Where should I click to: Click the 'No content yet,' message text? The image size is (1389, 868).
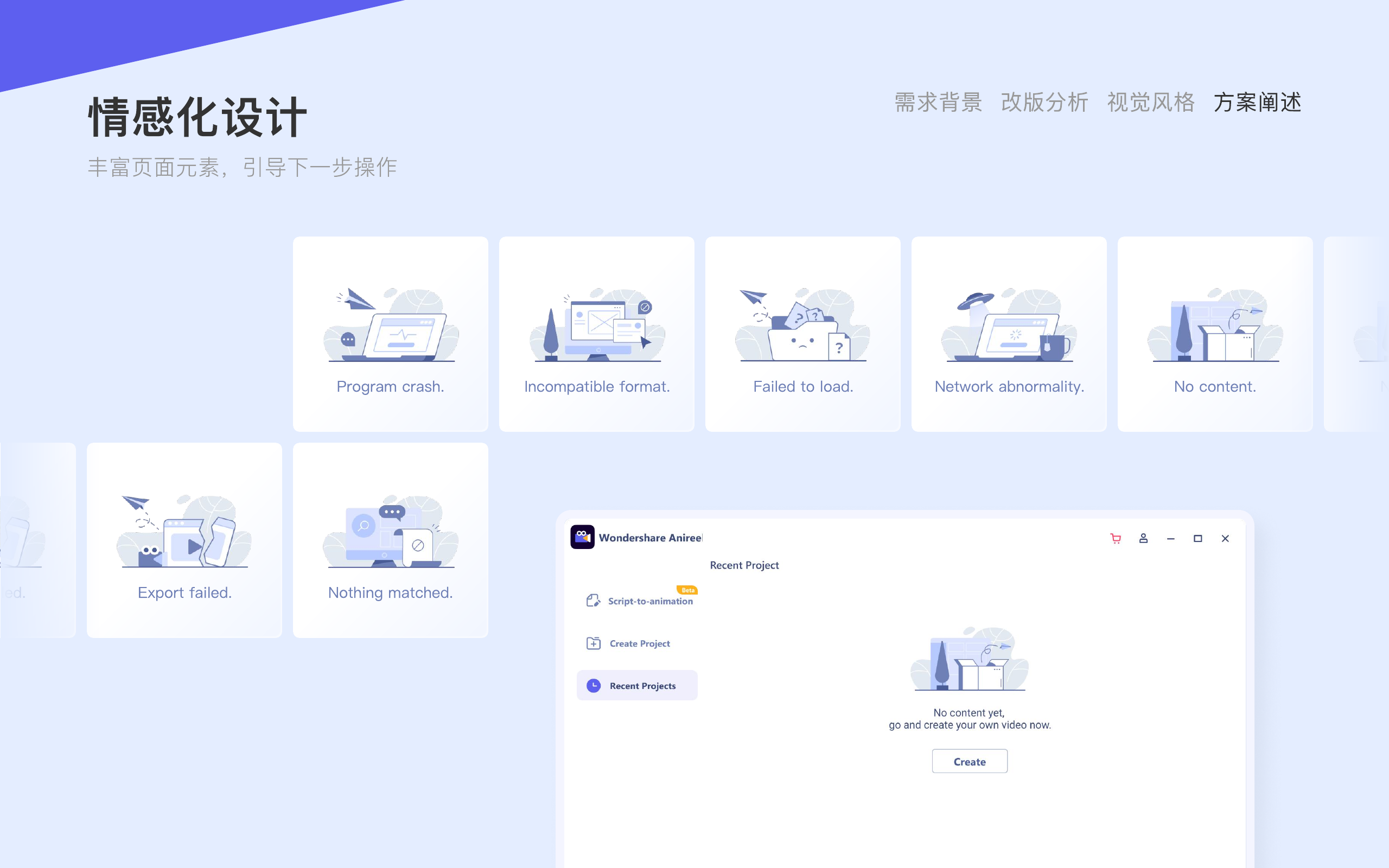coord(969,712)
